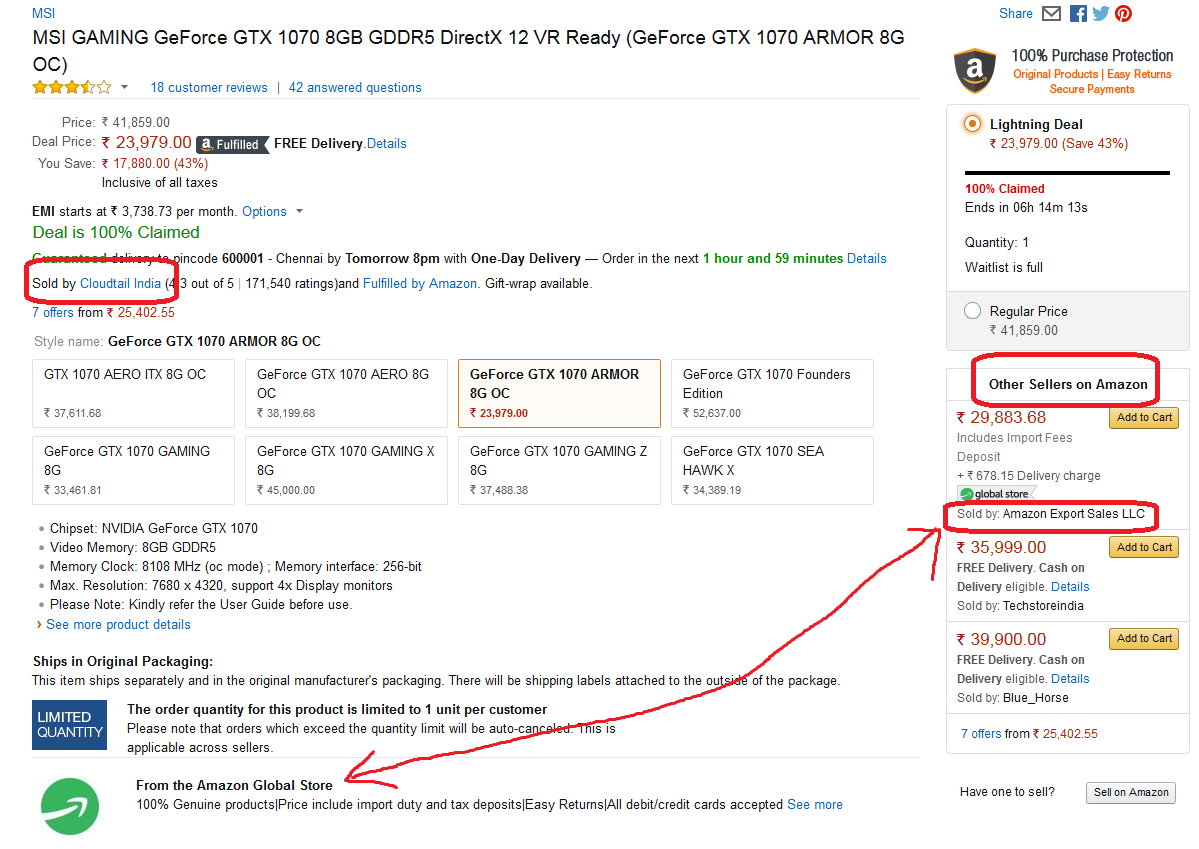Click the Amazon purchase protection shield icon
The height and width of the screenshot is (849, 1199).
click(x=975, y=70)
